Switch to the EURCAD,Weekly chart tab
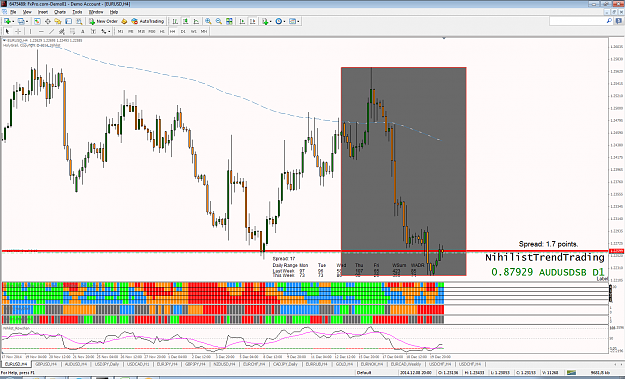625x379 pixels. pos(406,364)
